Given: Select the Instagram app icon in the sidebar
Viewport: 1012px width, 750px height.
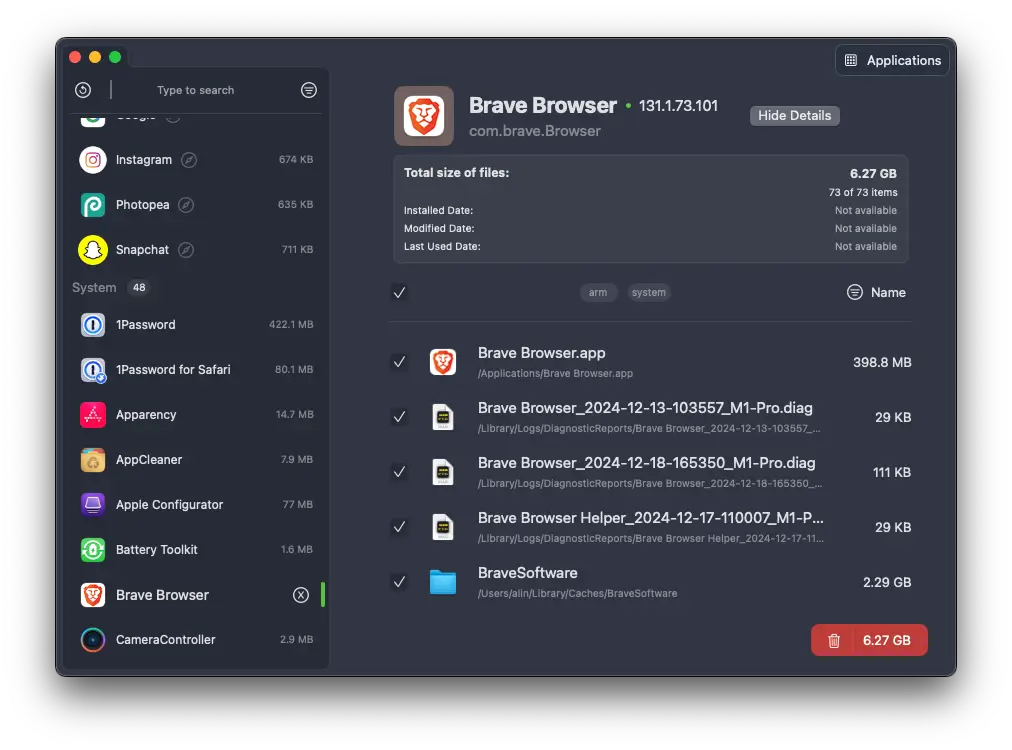Looking at the screenshot, I should pos(92,159).
